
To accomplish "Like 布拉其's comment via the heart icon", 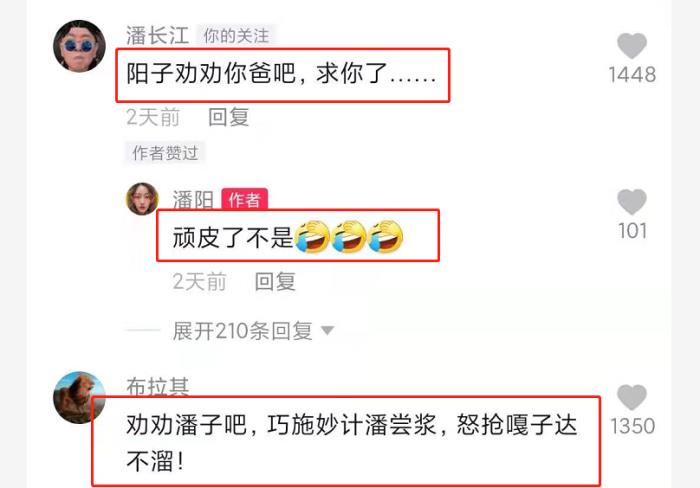I will pyautogui.click(x=632, y=397).
